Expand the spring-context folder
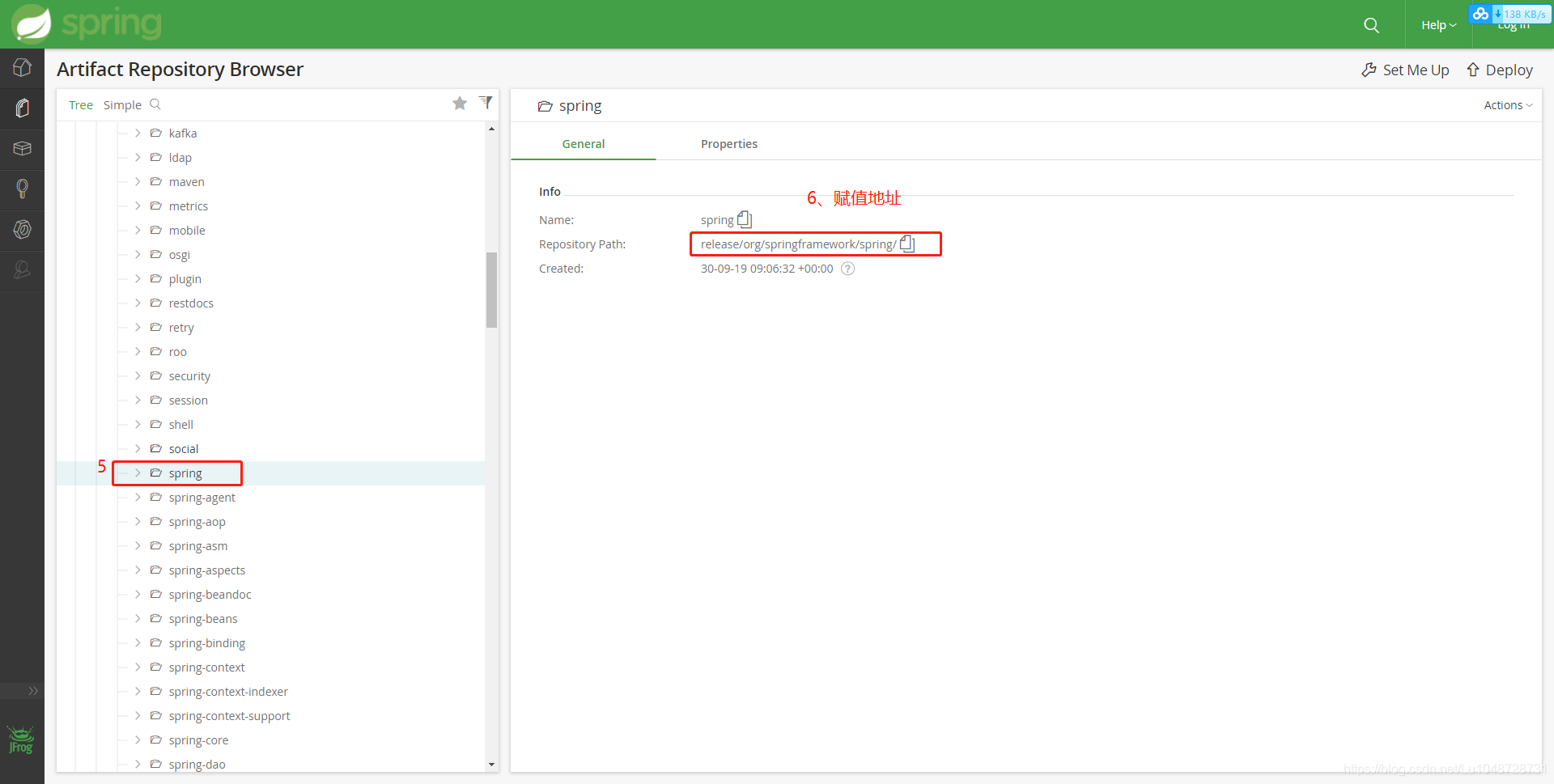 [138, 667]
